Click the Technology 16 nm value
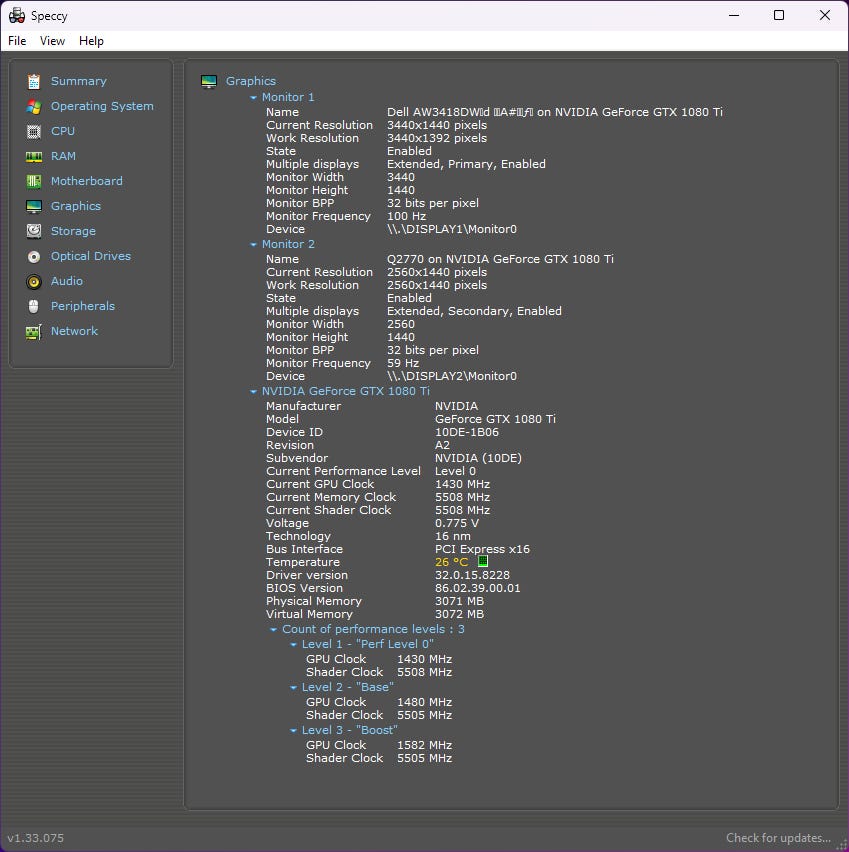This screenshot has height=852, width=849. pos(453,536)
